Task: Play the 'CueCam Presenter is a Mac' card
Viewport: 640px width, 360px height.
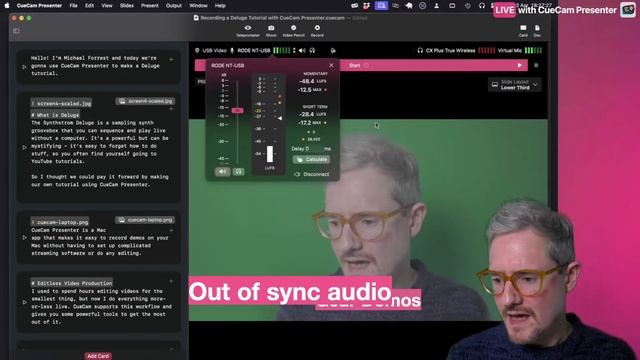Action: [24, 237]
